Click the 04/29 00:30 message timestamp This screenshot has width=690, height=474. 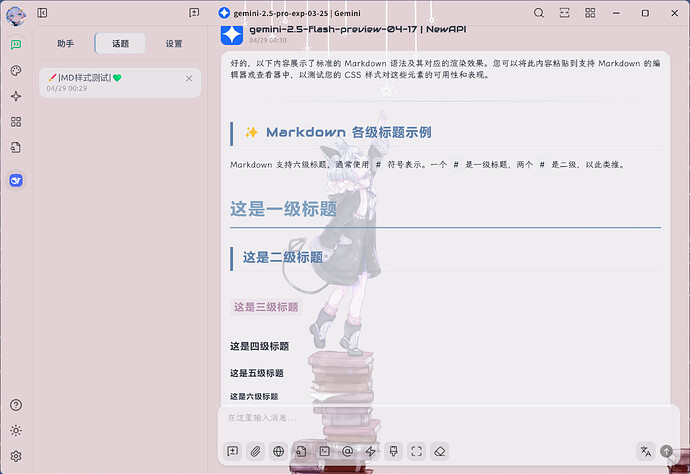(268, 40)
